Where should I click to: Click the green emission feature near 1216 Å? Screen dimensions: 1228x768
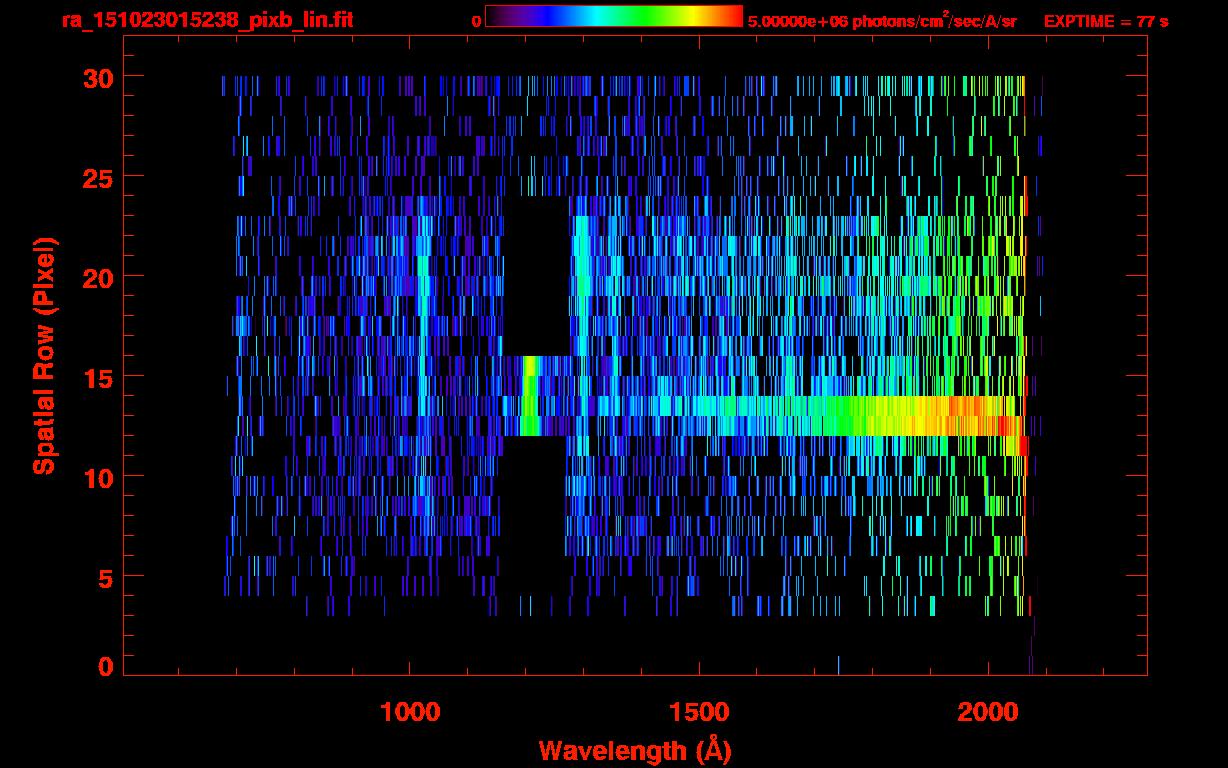[529, 396]
